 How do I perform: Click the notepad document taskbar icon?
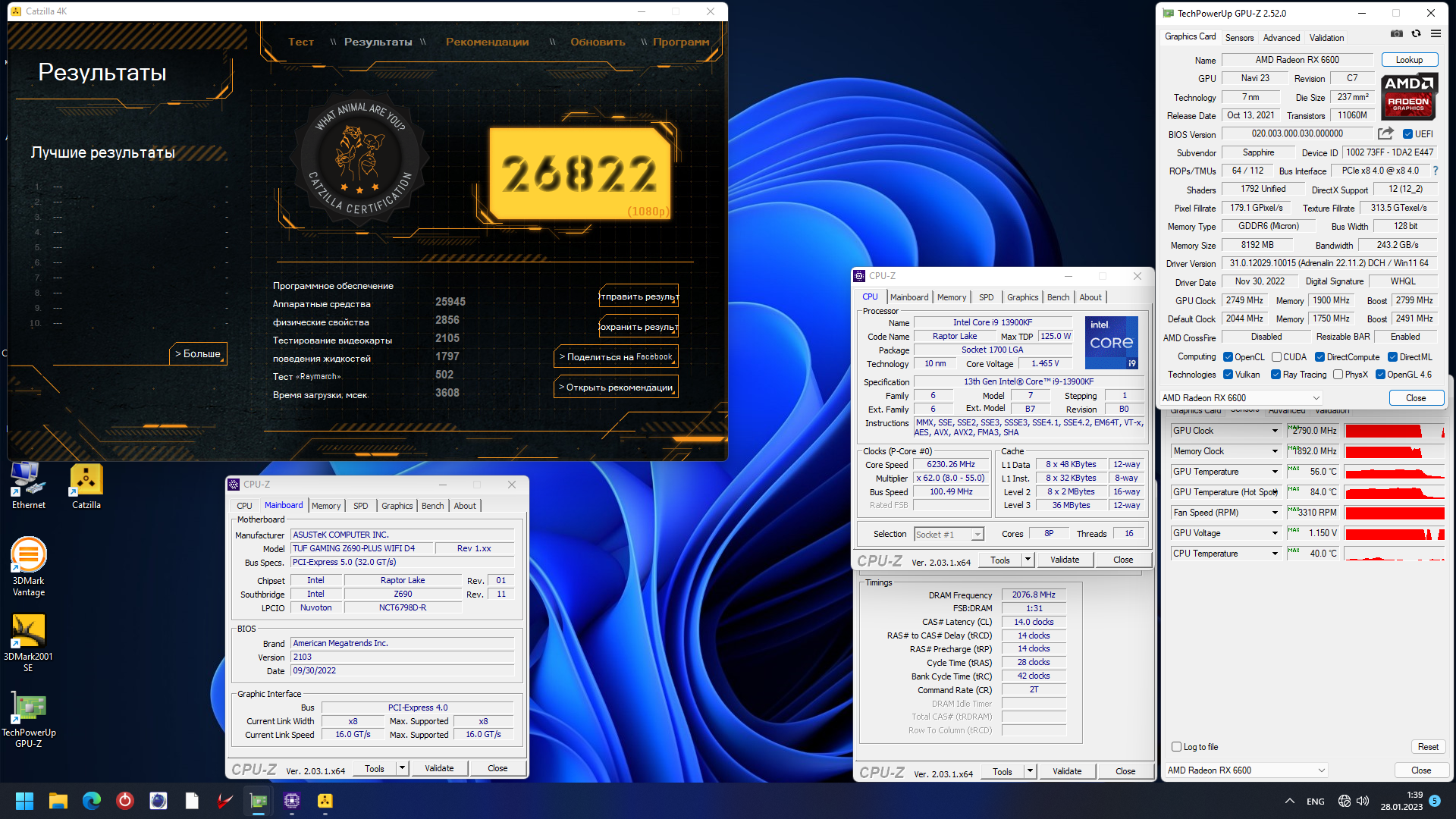click(x=192, y=801)
